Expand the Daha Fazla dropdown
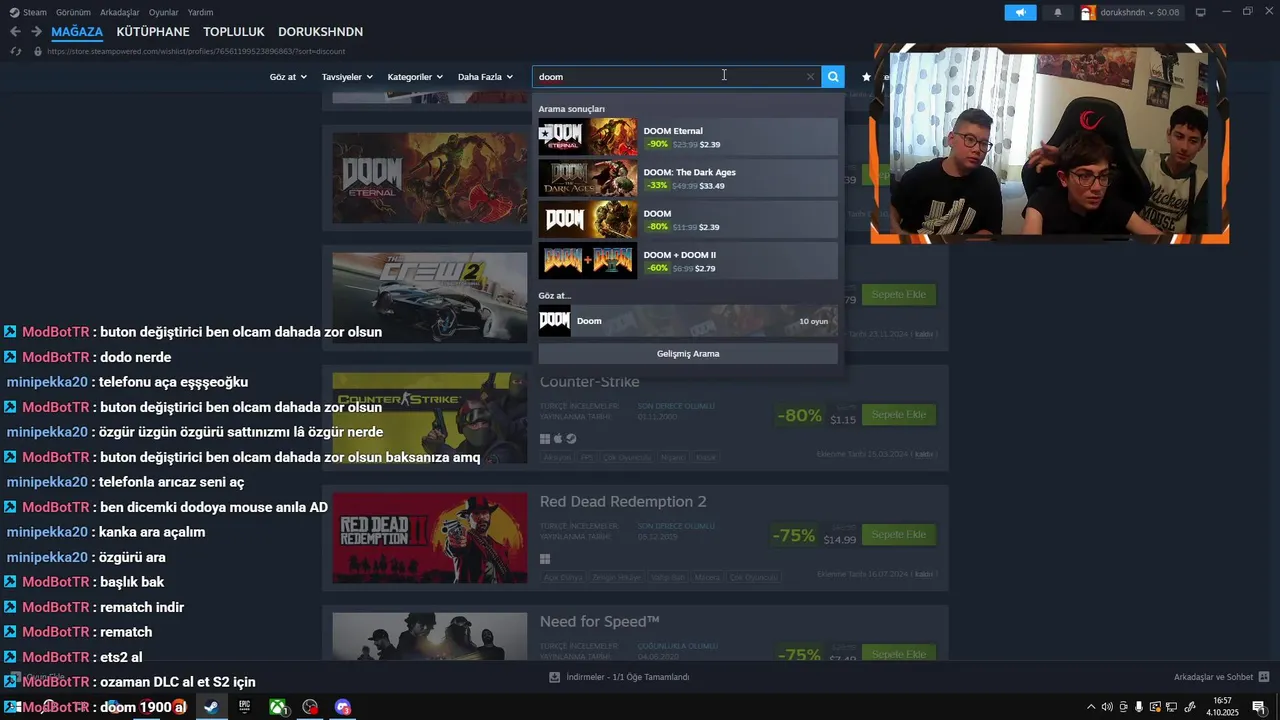Image resolution: width=1280 pixels, height=720 pixels. 485,77
